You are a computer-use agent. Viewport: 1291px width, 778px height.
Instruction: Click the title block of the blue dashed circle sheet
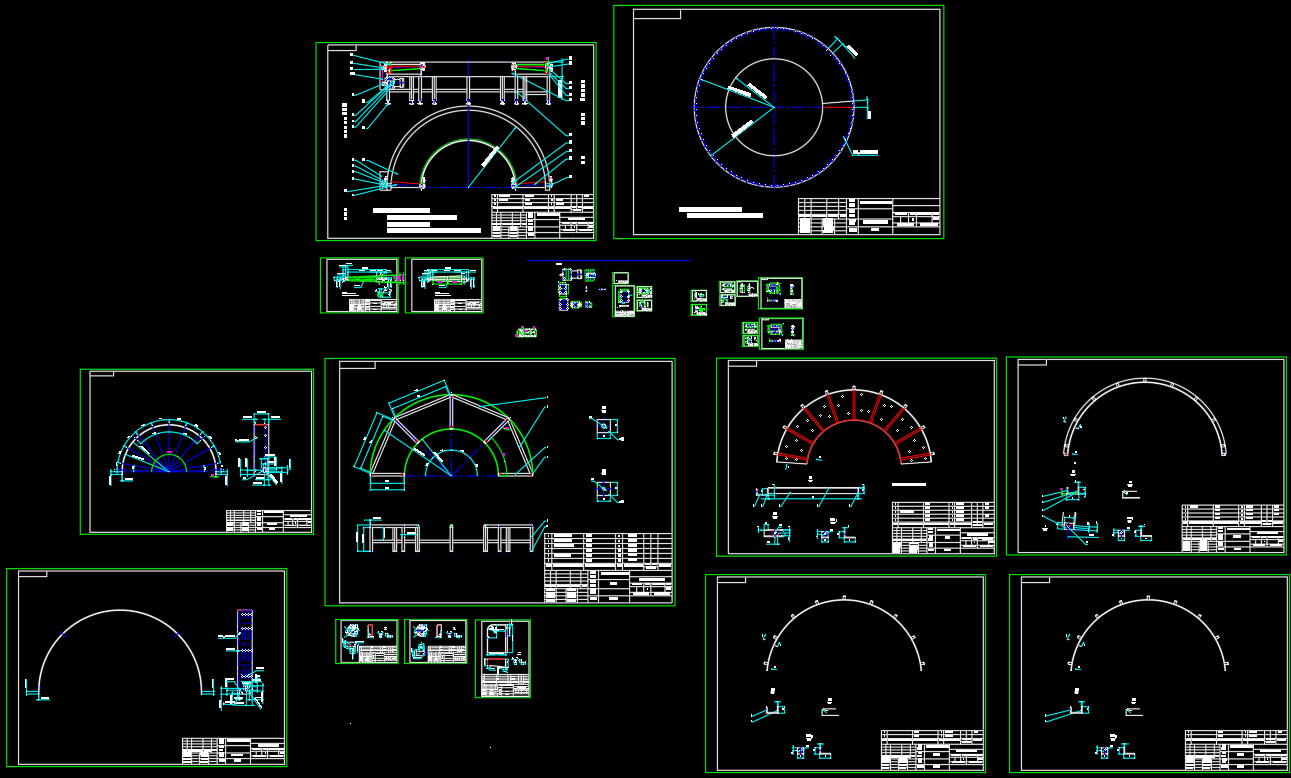(869, 216)
